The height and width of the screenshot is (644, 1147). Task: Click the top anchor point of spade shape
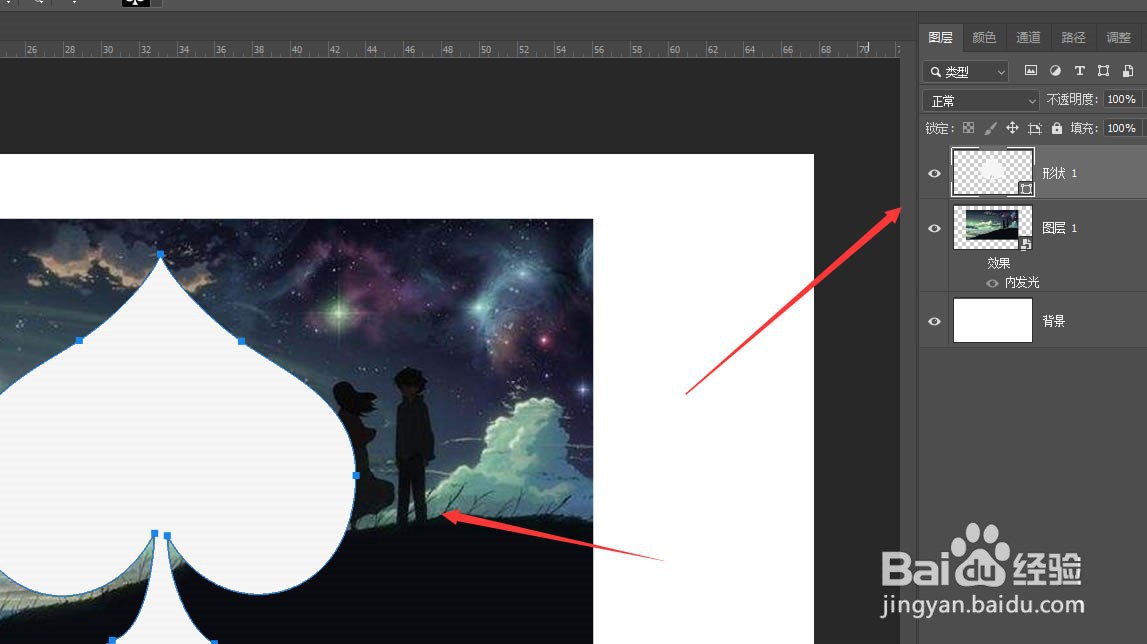click(x=160, y=254)
